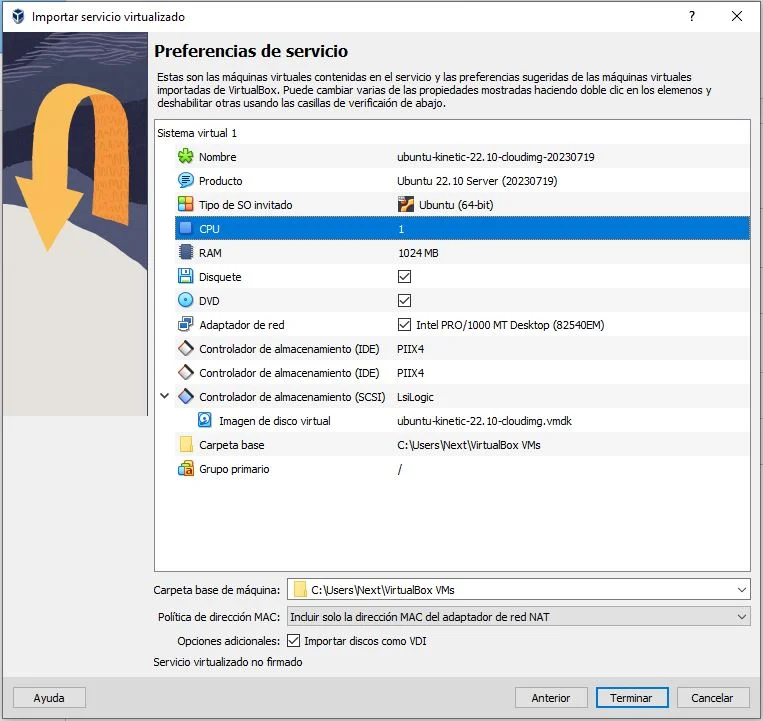
Task: Select the RAM row label
Action: pos(210,253)
